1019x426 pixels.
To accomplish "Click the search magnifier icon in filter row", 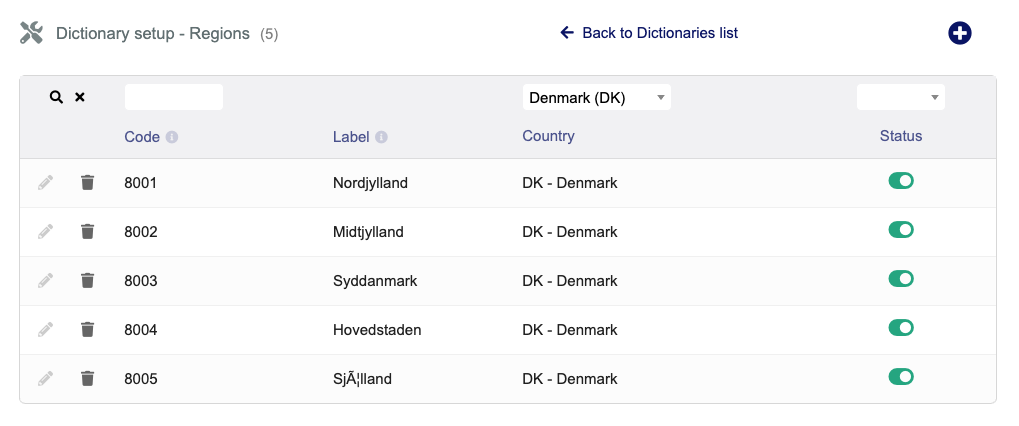I will 56,97.
